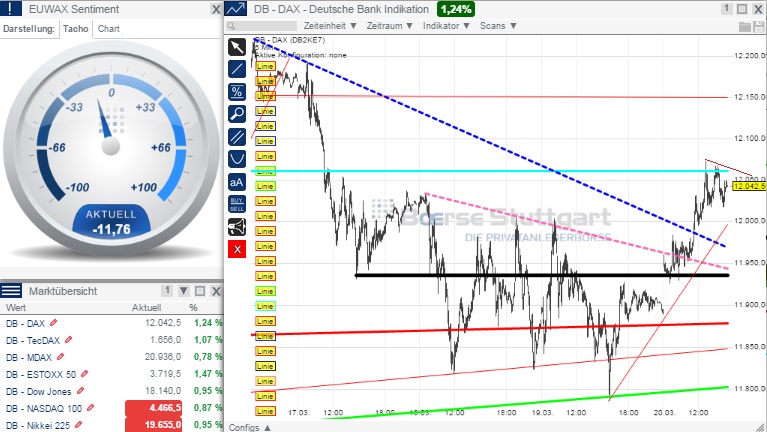Expand the Configs panel at chart bottom
The width and height of the screenshot is (767, 432).
point(249,427)
